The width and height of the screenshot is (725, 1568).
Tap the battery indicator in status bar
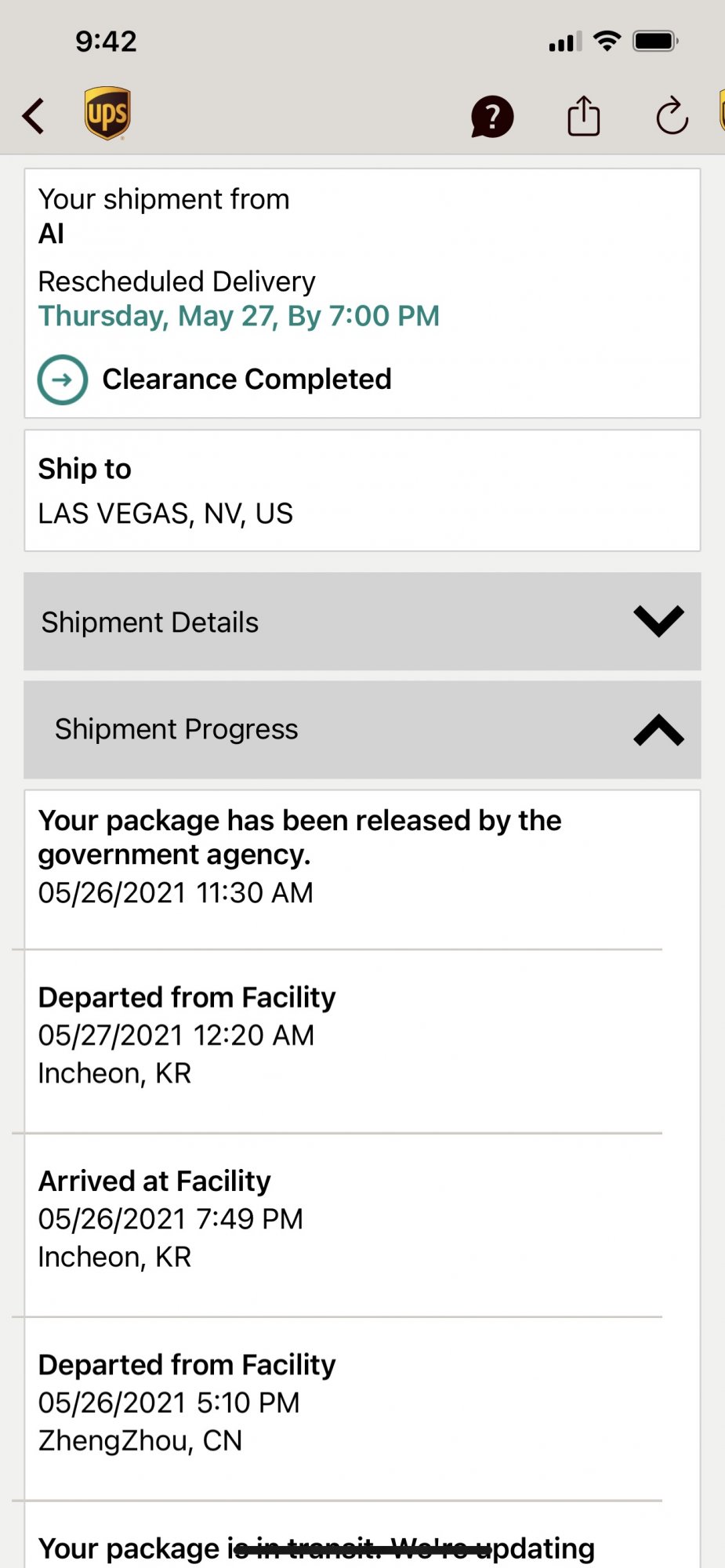point(655,41)
